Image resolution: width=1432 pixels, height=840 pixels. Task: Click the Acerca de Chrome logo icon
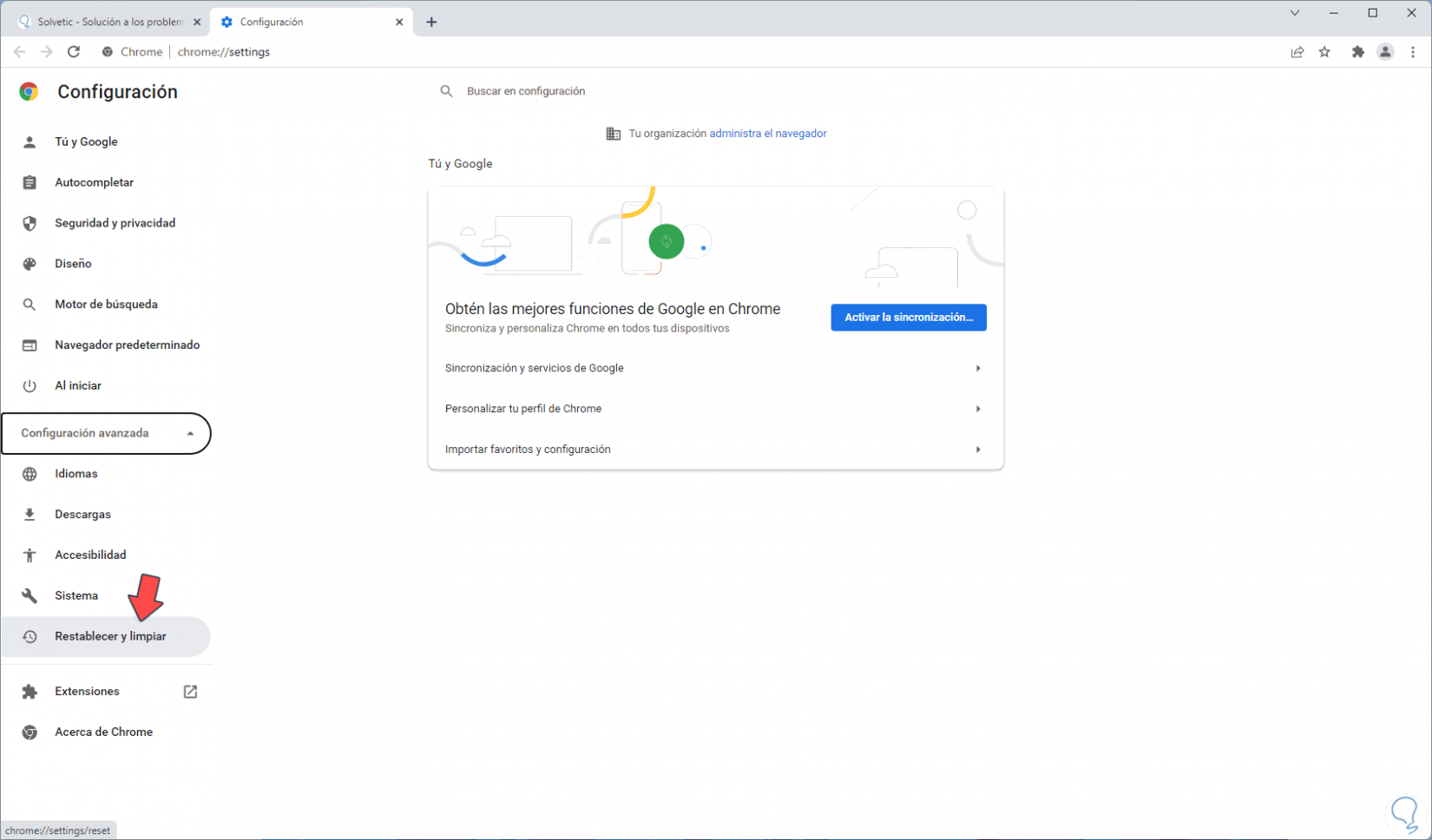(x=30, y=732)
